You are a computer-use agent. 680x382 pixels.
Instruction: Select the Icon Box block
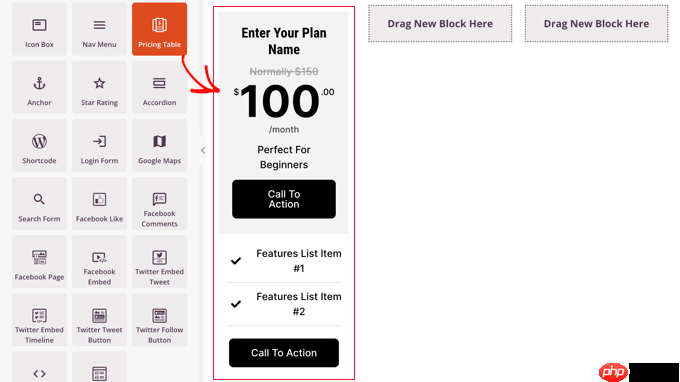click(x=39, y=29)
